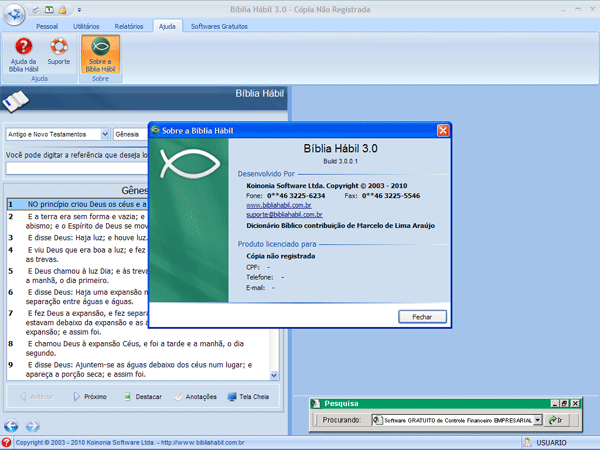Click the suporte@bibliahabil.com.br email link
600x450 pixels.
coord(284,214)
